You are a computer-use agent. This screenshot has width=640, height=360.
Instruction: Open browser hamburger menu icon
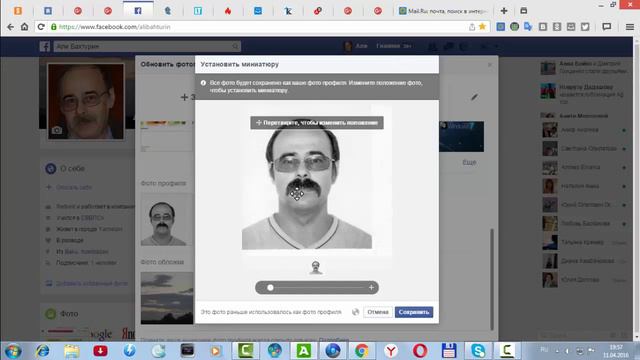pos(630,27)
